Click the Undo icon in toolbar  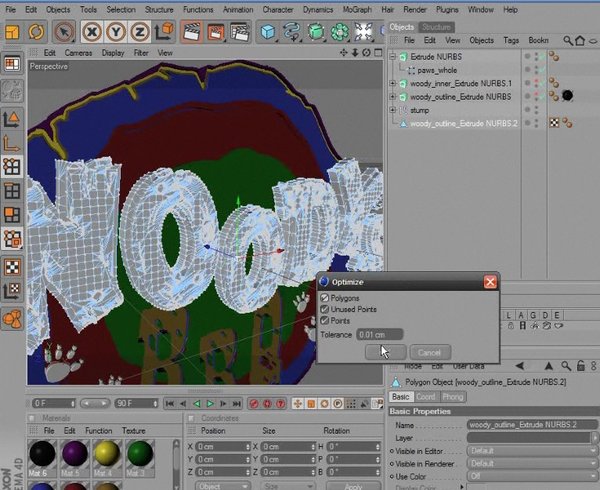click(12, 32)
